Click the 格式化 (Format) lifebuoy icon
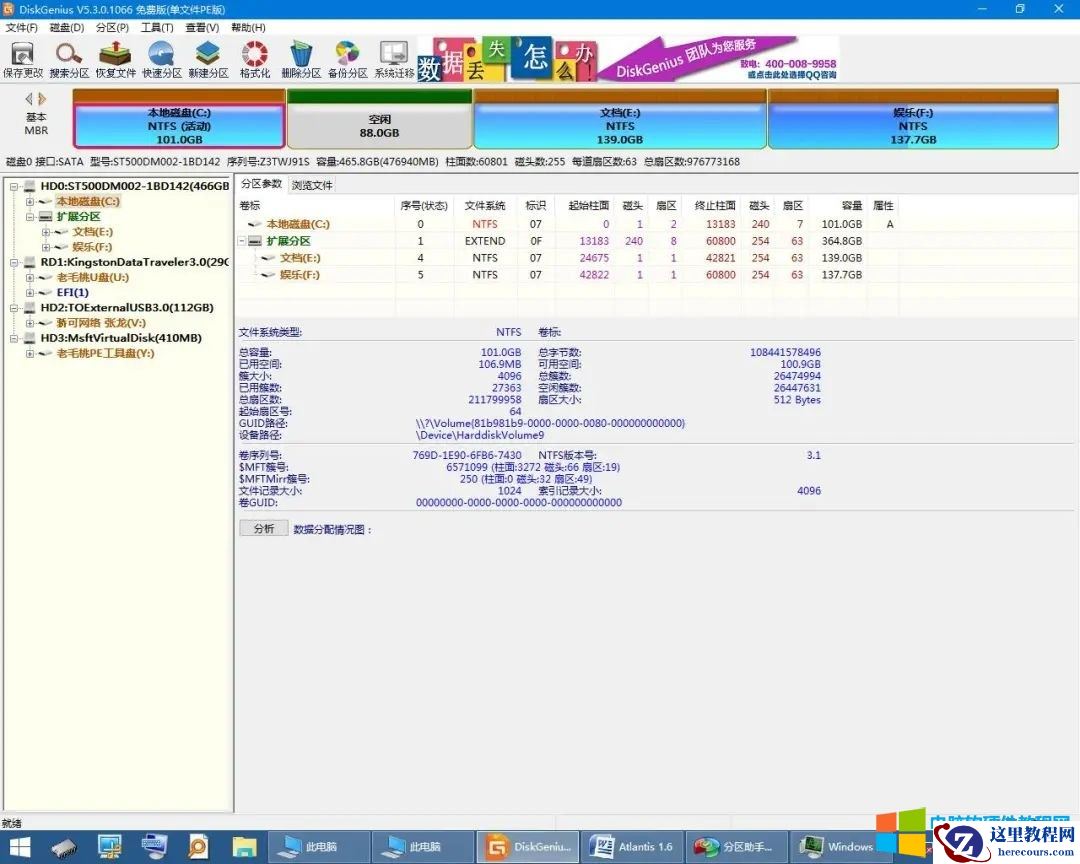 (x=254, y=59)
